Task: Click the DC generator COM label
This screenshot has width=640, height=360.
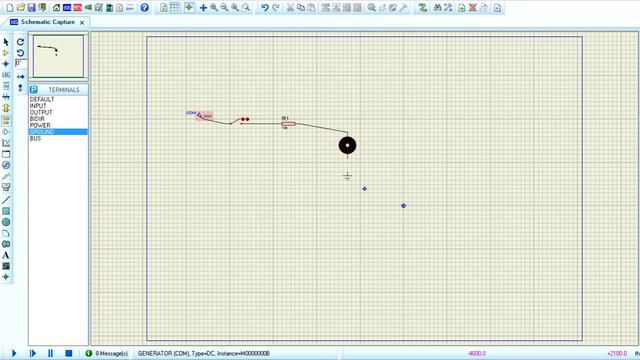Action: (x=191, y=113)
